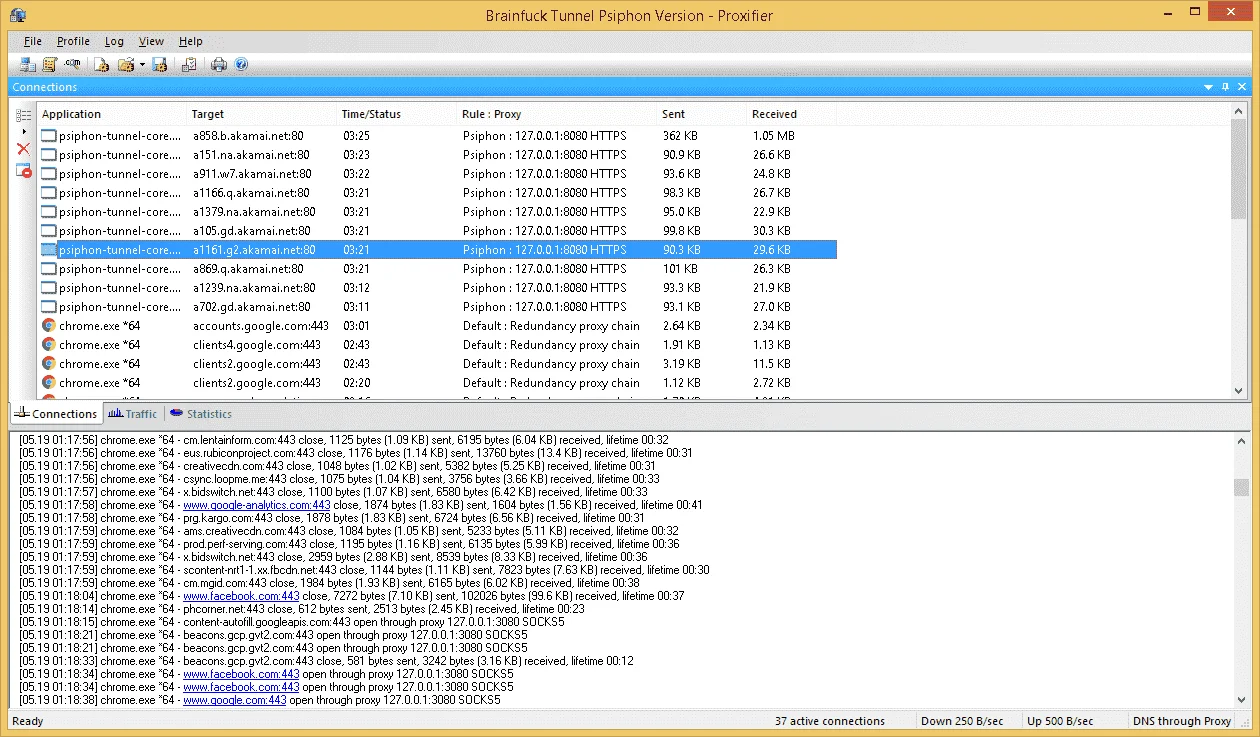Screen dimensions: 1260x737
Task: Click 'Down 250 B/sec' status bar entry
Action: [964, 721]
